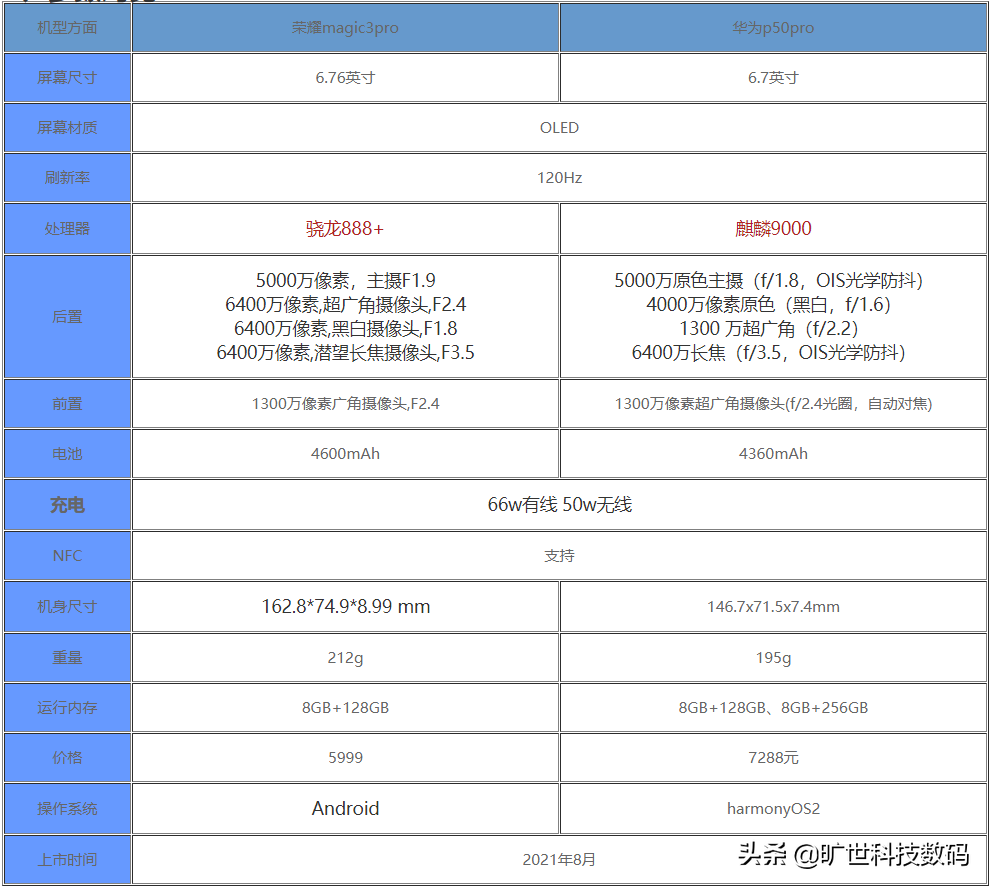This screenshot has height=889, width=992.
Task: Select the 7288元 price value
Action: click(x=773, y=757)
